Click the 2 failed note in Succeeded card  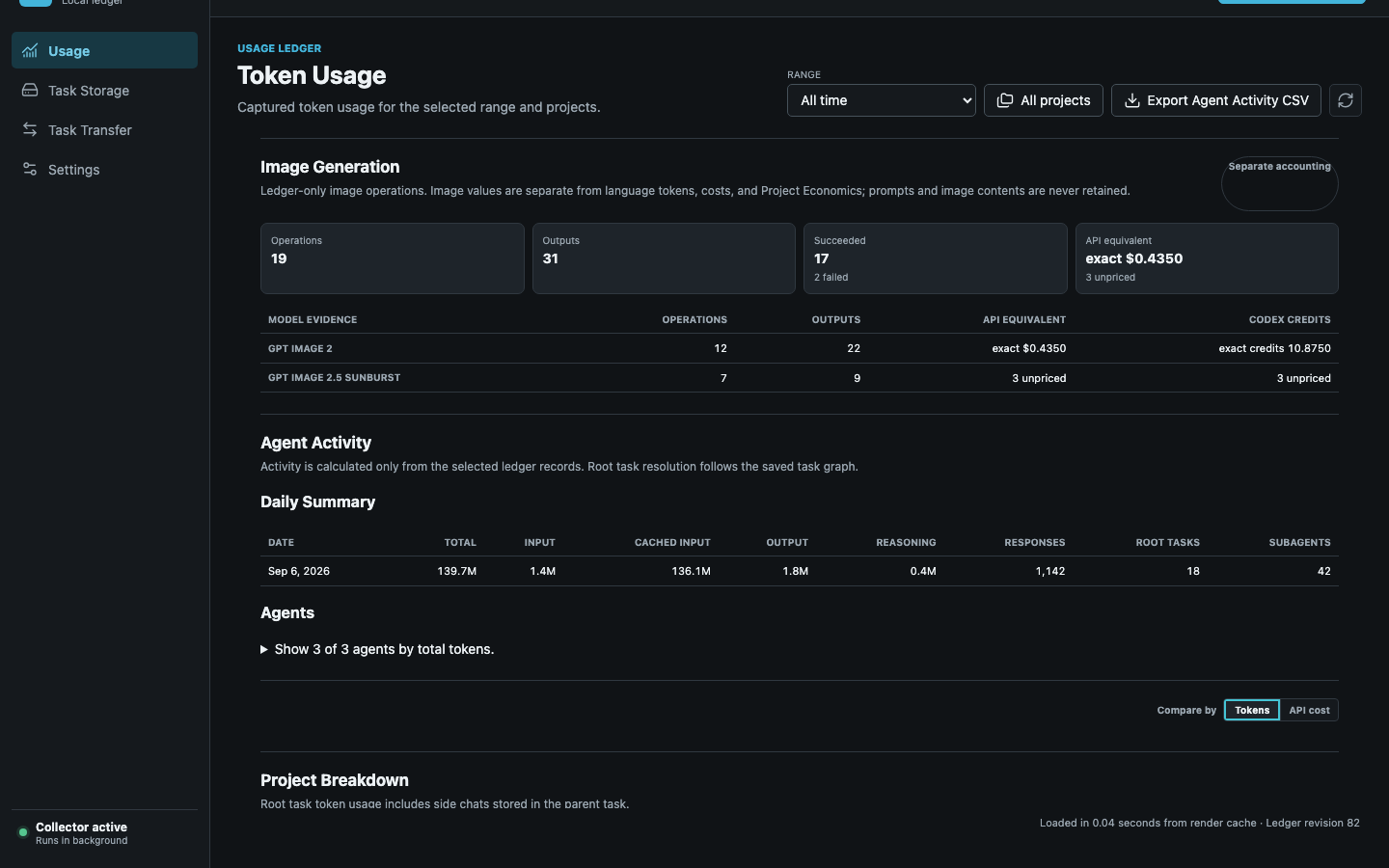pyautogui.click(x=831, y=277)
